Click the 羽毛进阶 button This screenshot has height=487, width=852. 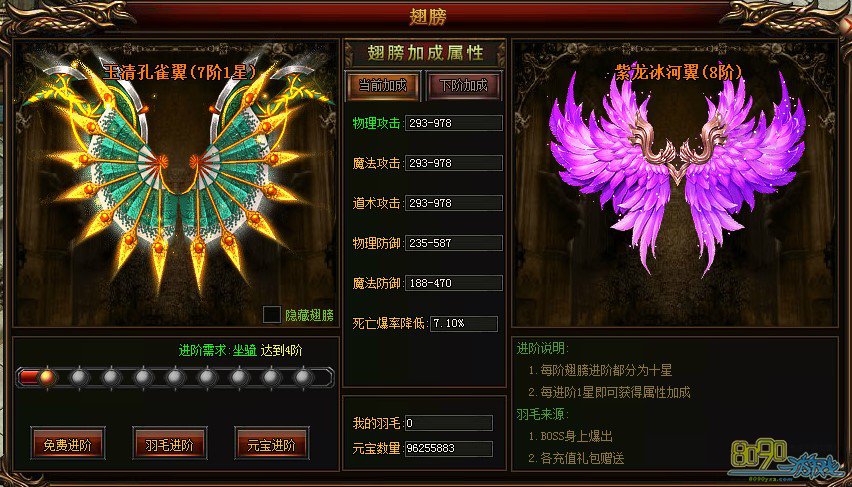point(169,445)
